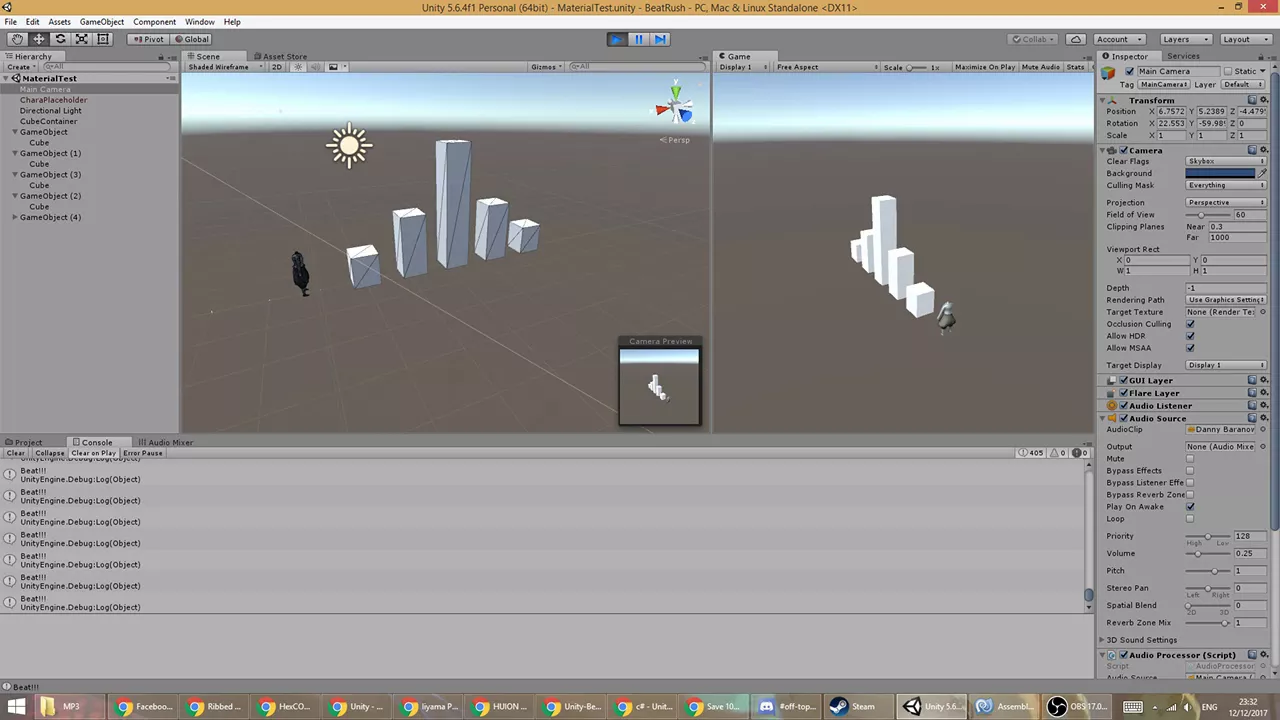Select the Rect transform tool
The height and width of the screenshot is (720, 1280).
[103, 39]
